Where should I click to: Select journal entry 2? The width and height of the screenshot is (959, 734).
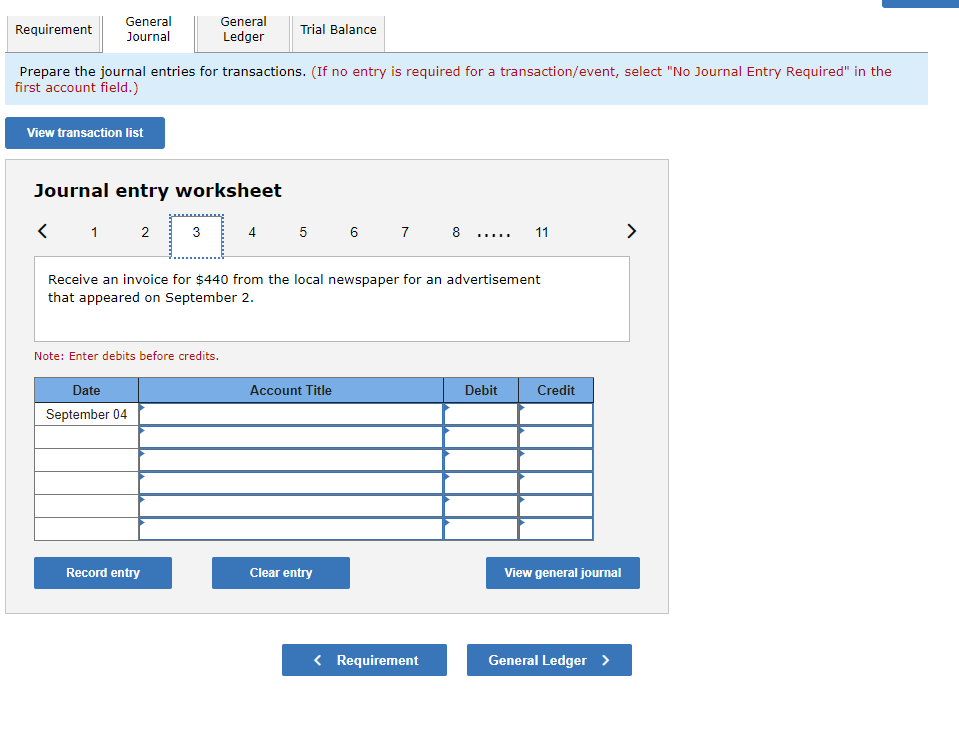(145, 232)
